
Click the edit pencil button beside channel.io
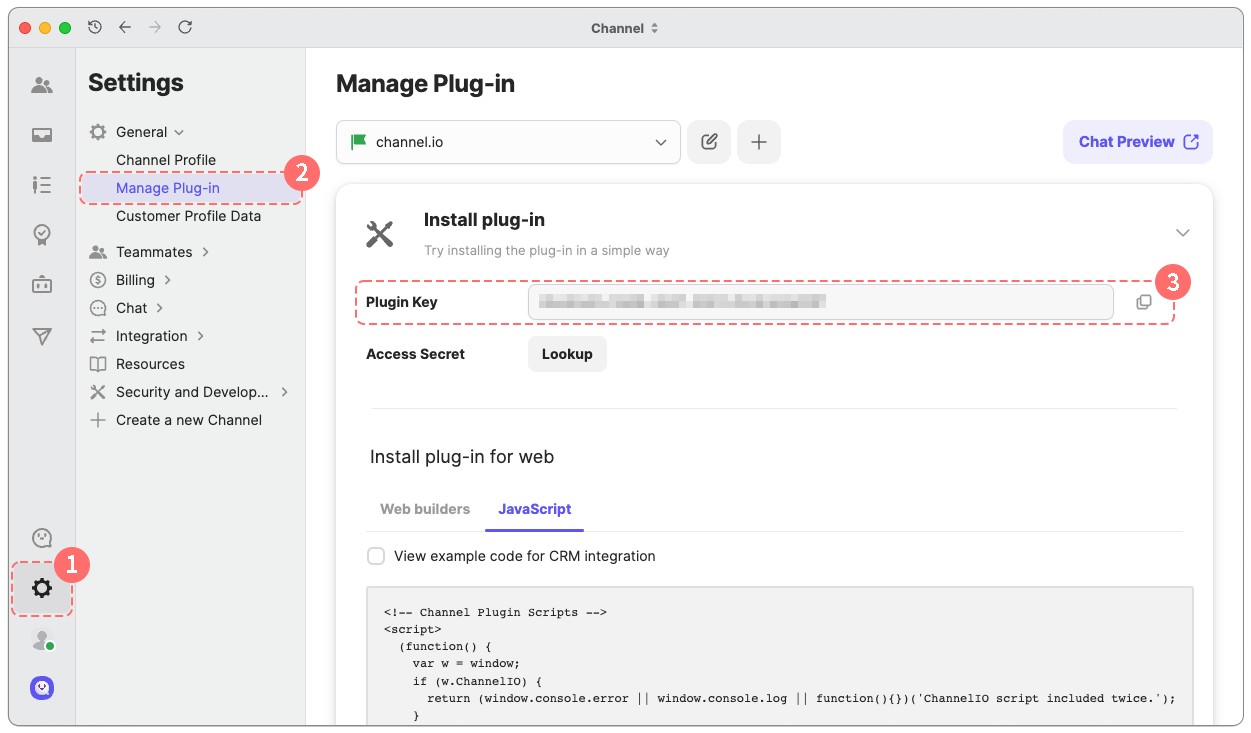coord(709,142)
